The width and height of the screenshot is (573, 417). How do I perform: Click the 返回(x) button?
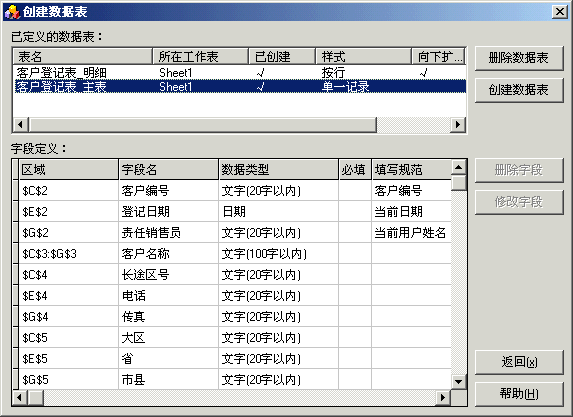point(519,362)
